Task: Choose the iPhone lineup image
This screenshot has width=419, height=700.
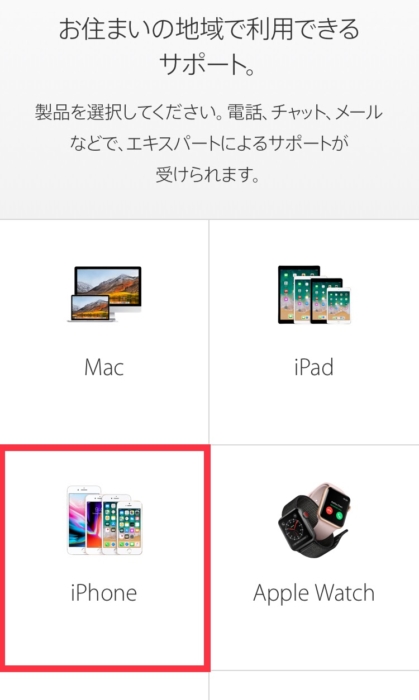Action: pos(104,520)
